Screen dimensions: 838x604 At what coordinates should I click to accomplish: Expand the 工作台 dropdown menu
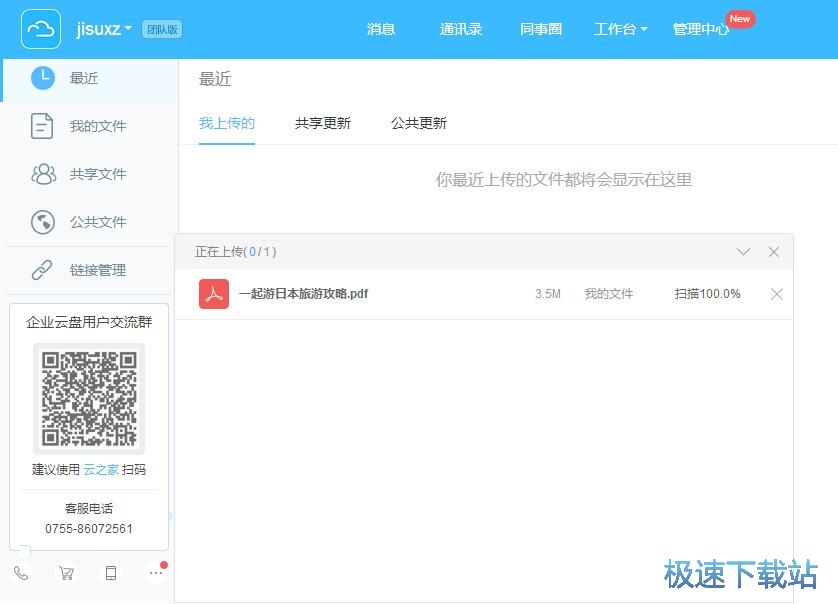point(620,29)
